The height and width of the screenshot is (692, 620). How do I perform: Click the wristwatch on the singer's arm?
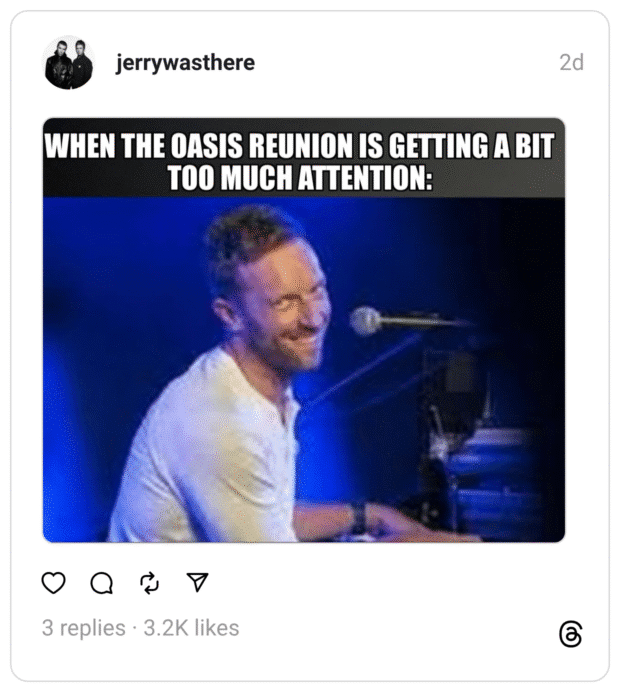(x=359, y=517)
